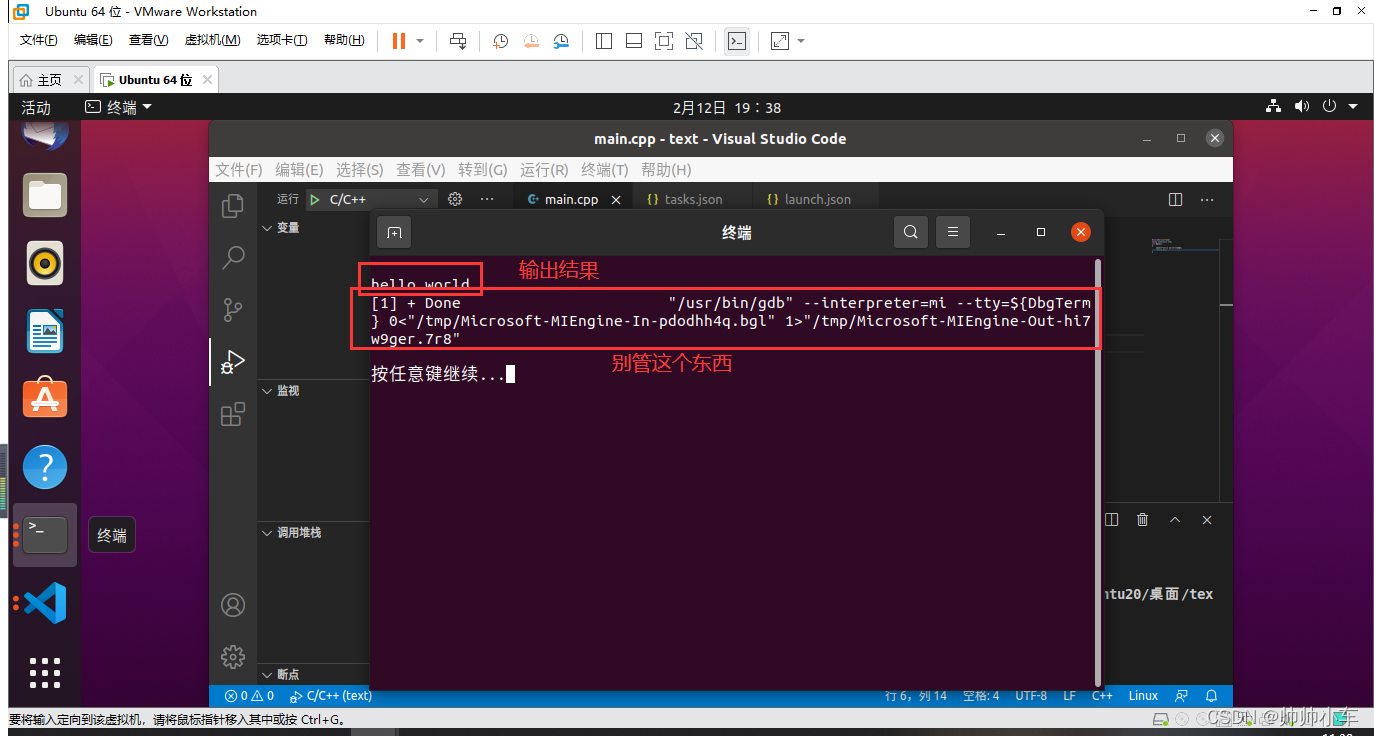This screenshot has width=1374, height=736.
Task: Open the VMware 文件(F) menu
Action: pos(39,40)
